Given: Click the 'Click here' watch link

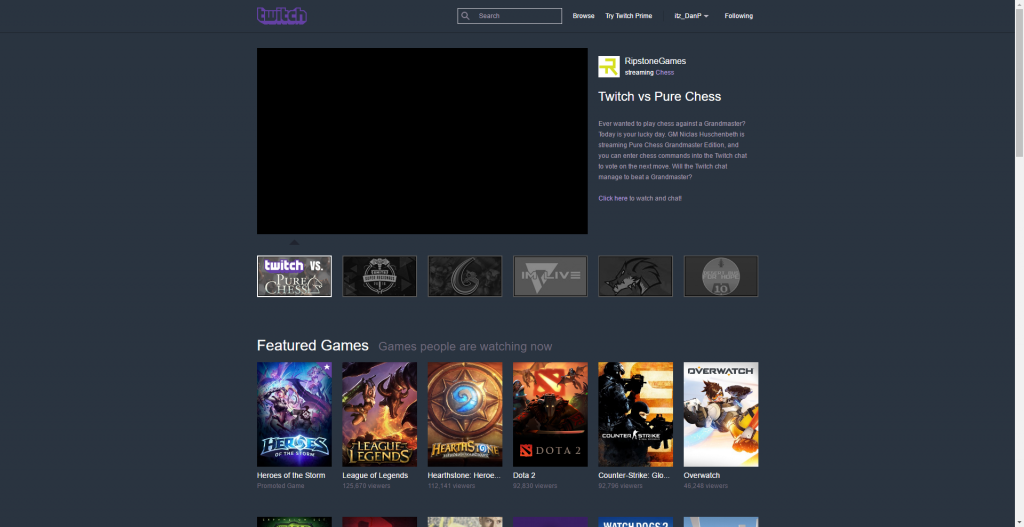Looking at the screenshot, I should point(613,198).
